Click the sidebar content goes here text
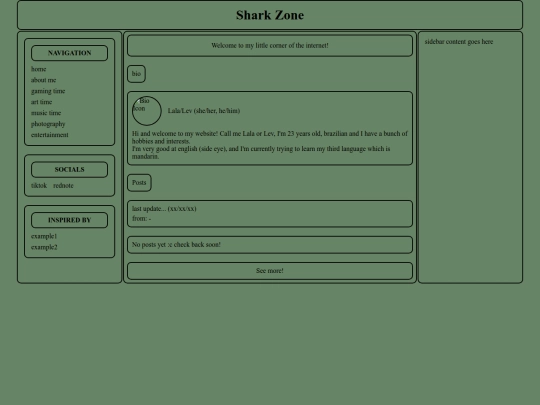Viewport: 540px width, 405px height. pyautogui.click(x=459, y=42)
